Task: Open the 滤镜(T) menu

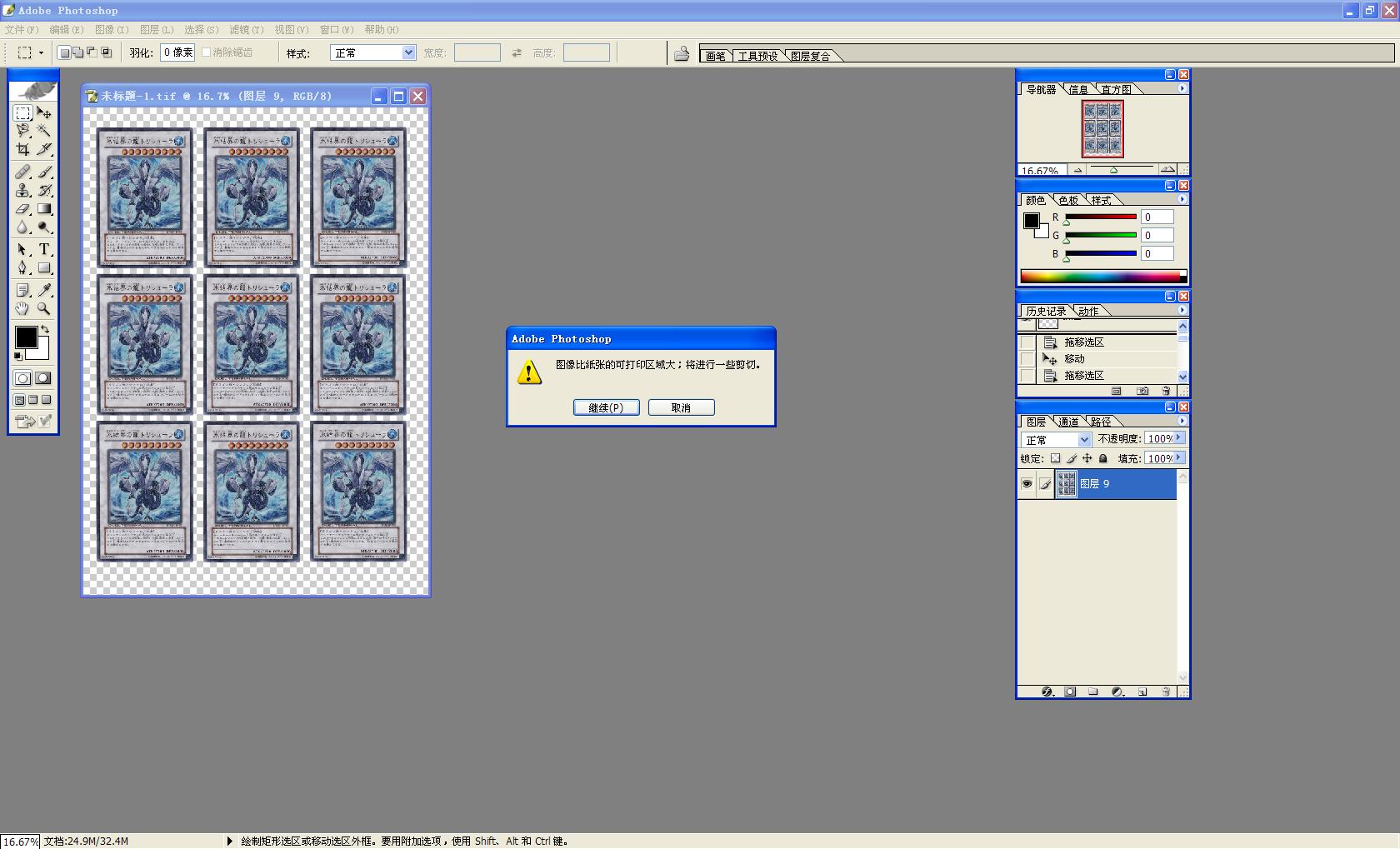Action: [x=247, y=30]
